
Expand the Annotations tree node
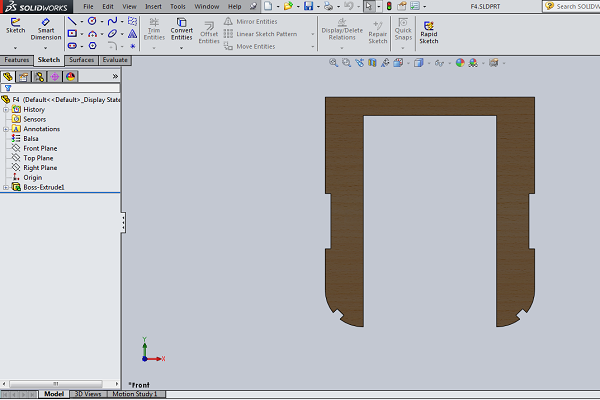[6, 129]
